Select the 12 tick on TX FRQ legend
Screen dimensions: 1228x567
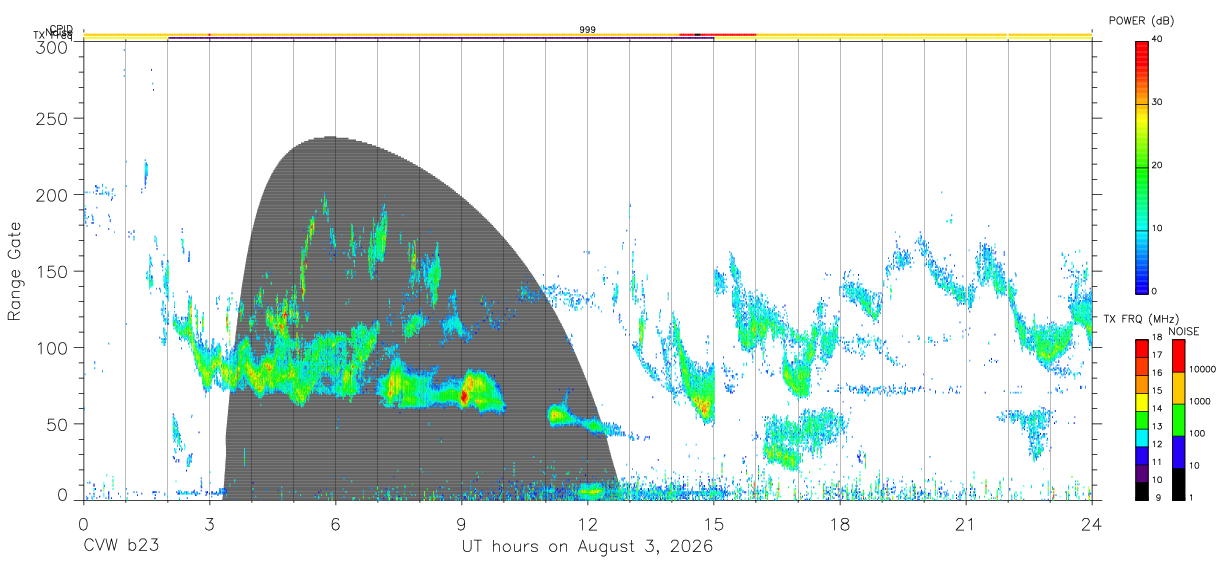point(1157,444)
